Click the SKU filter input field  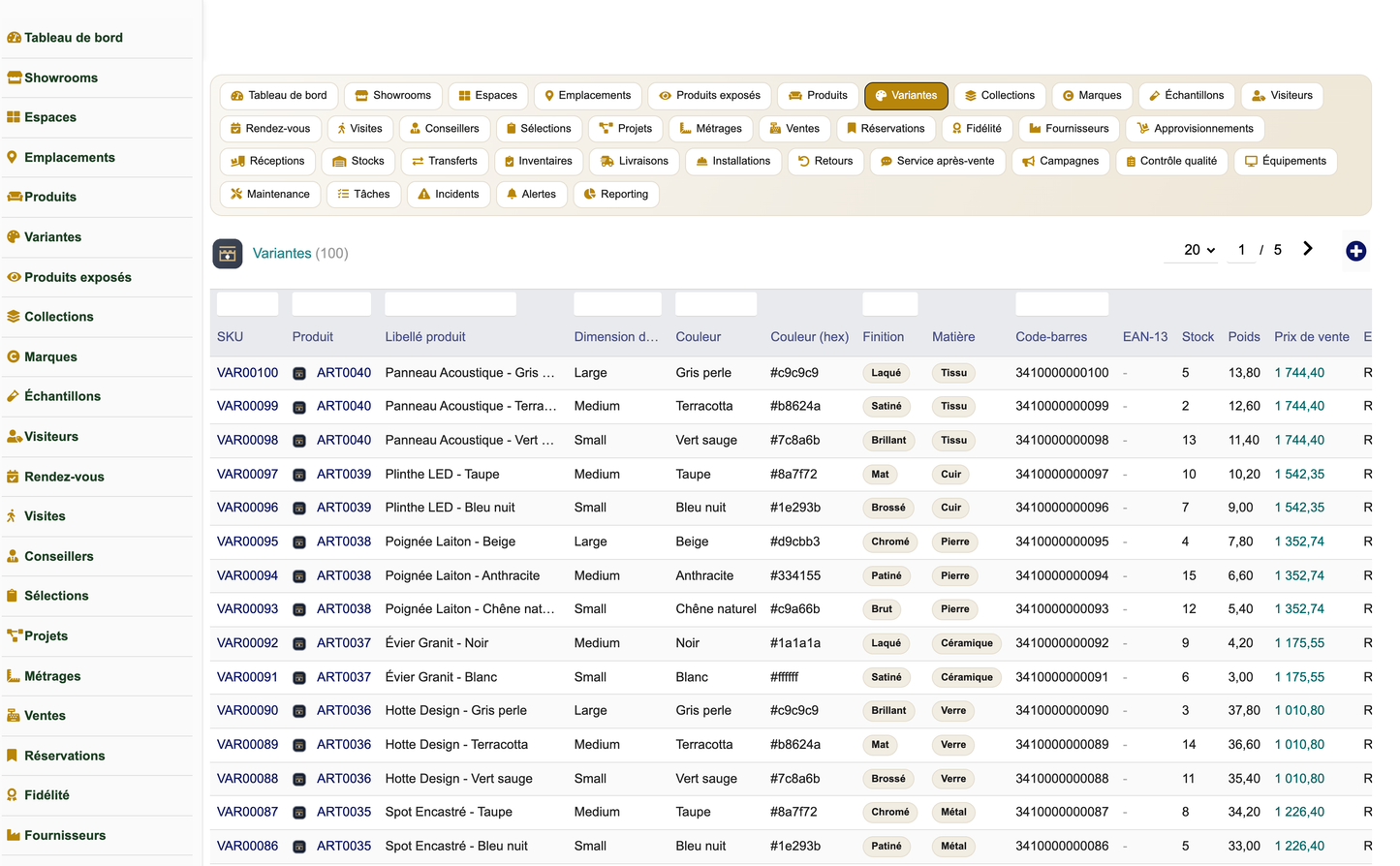247,304
